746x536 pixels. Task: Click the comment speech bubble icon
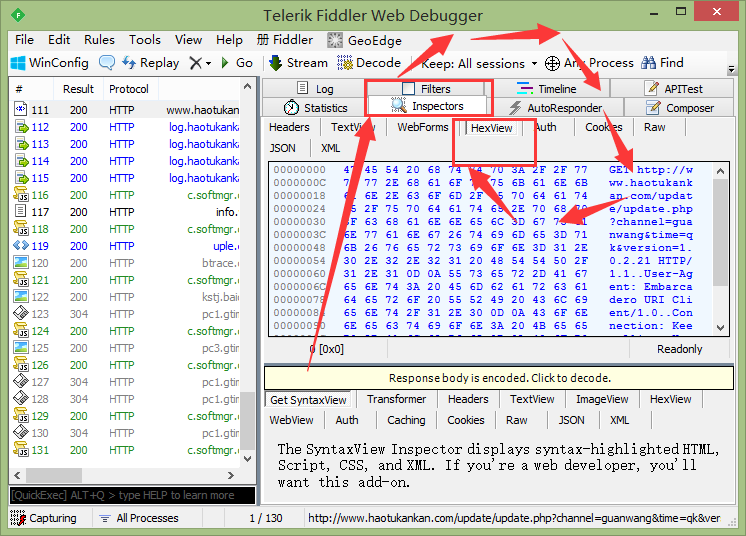(107, 63)
